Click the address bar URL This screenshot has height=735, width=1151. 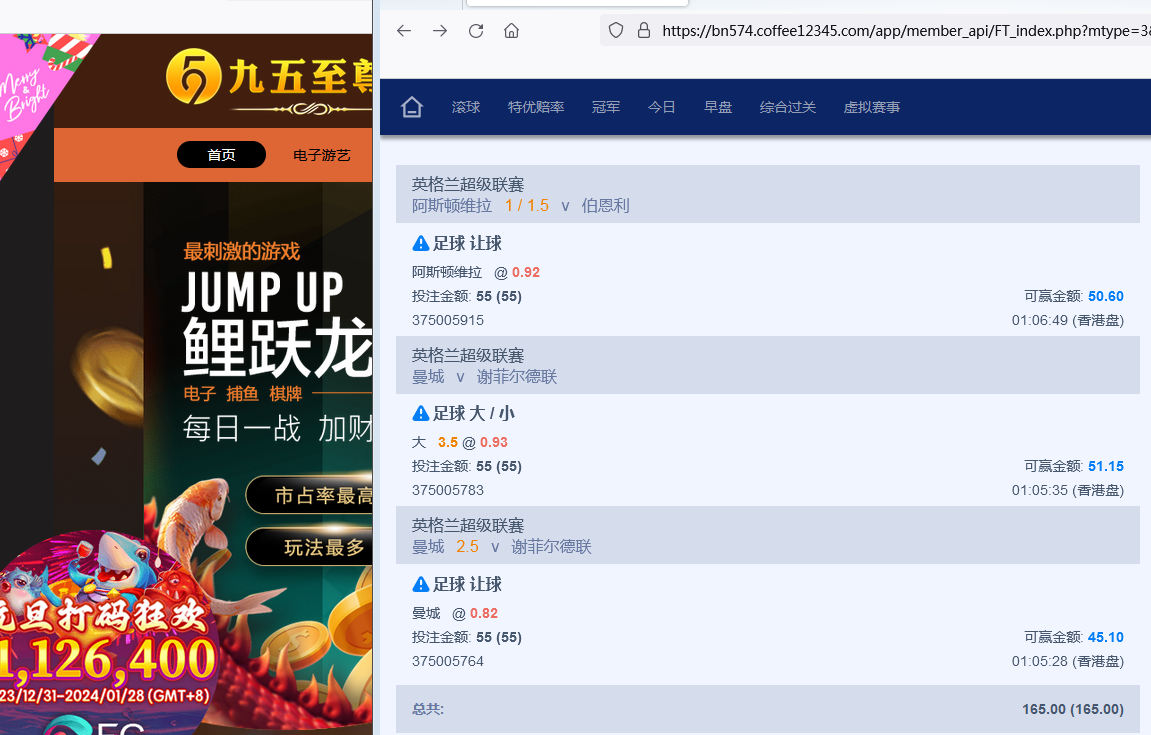[x=905, y=31]
